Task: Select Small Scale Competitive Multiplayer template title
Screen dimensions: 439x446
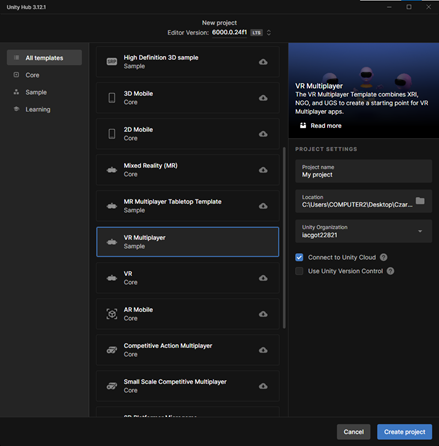Action: [x=175, y=382]
